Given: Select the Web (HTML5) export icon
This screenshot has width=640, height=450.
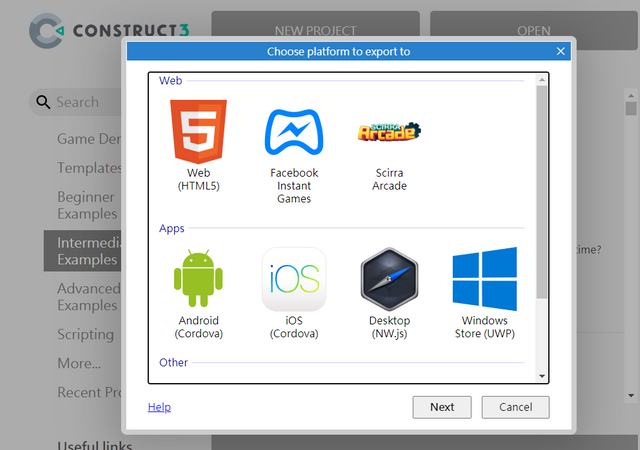Looking at the screenshot, I should 198,131.
